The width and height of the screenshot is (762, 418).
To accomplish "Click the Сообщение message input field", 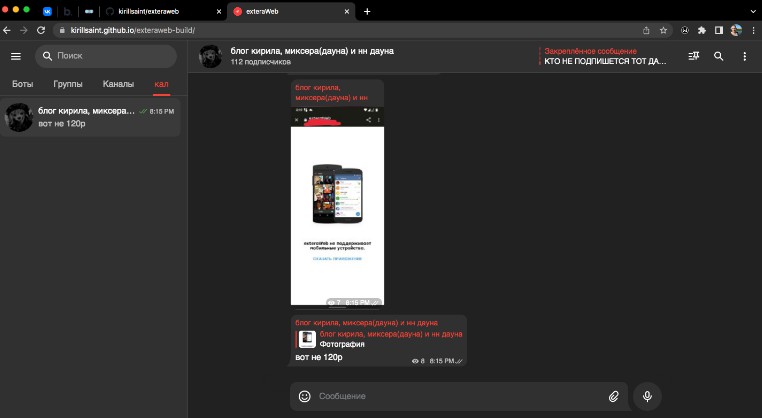I will [455, 396].
